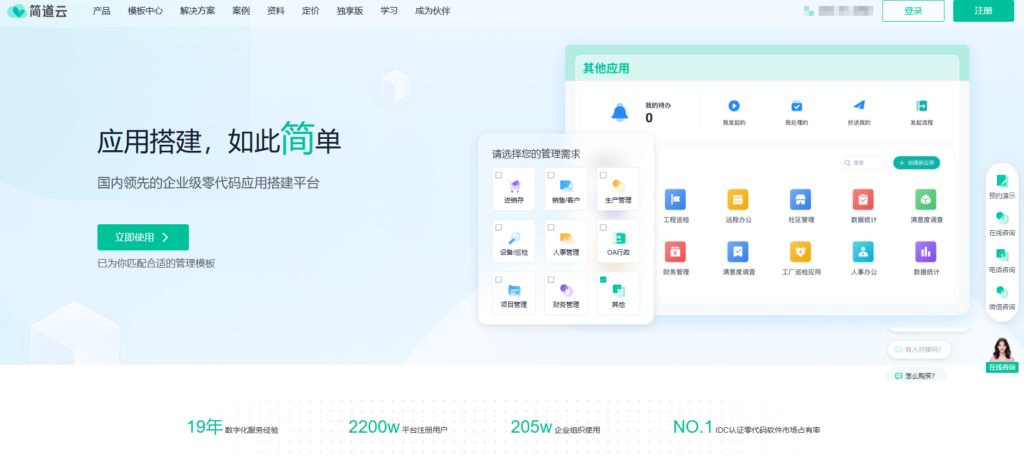Image resolution: width=1024 pixels, height=473 pixels.
Task: Click the 登录 button
Action: tap(913, 11)
